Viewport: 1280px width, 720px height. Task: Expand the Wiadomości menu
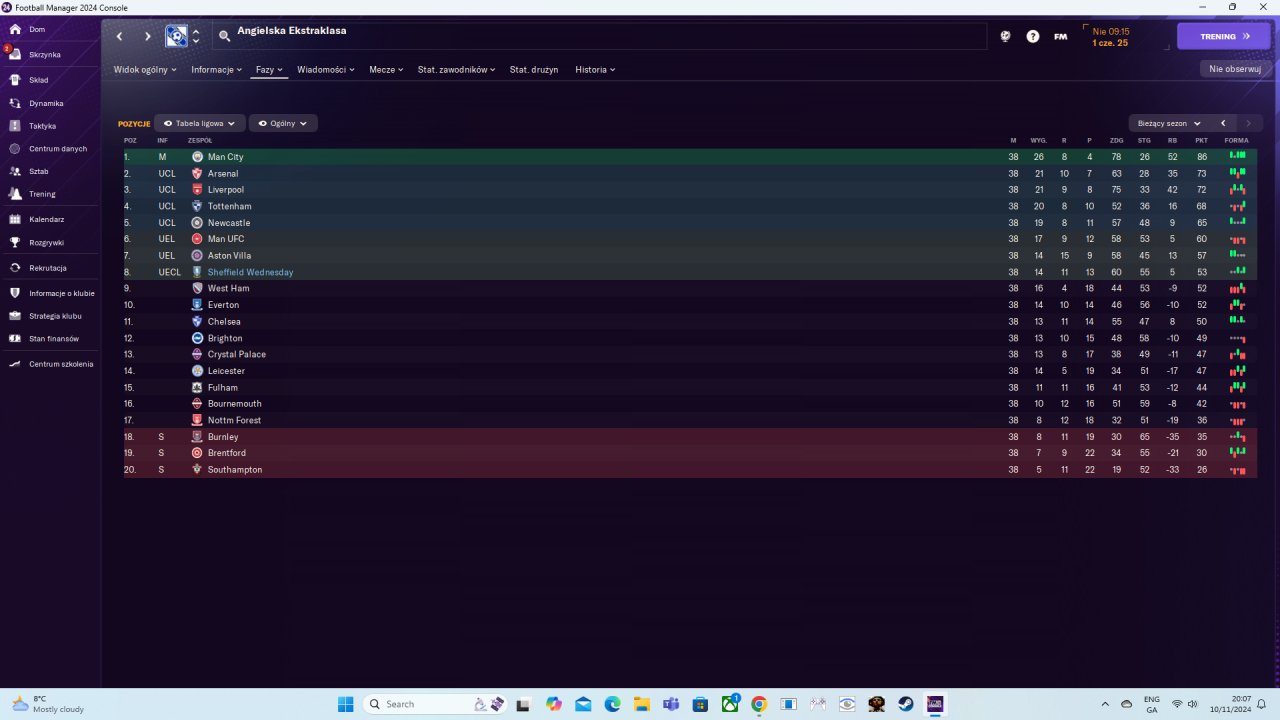[x=326, y=70]
